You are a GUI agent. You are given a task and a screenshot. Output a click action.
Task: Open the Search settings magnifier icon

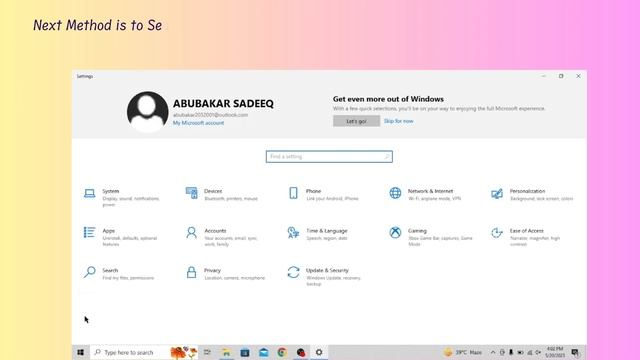tap(89, 272)
